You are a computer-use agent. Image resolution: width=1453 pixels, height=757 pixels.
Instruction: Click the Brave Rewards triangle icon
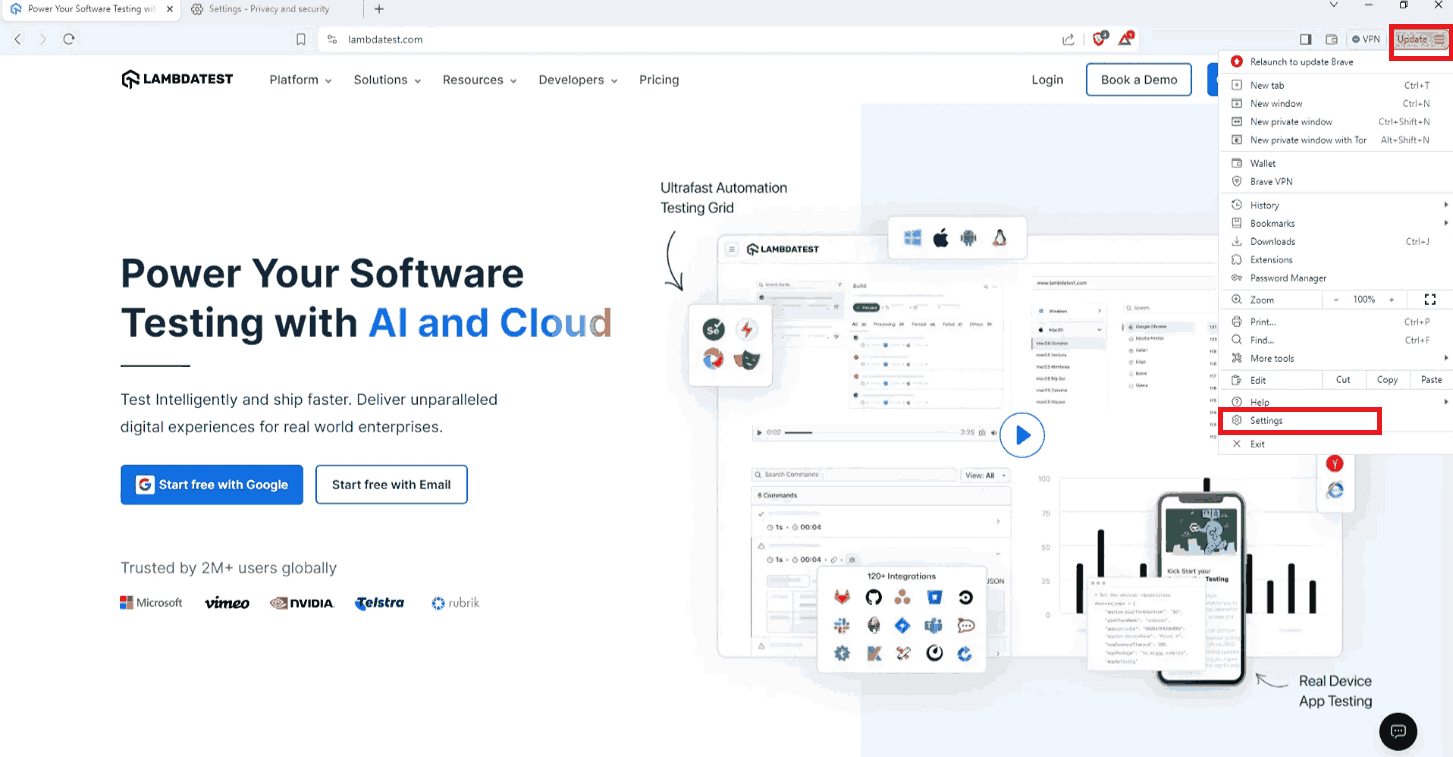click(x=1125, y=38)
